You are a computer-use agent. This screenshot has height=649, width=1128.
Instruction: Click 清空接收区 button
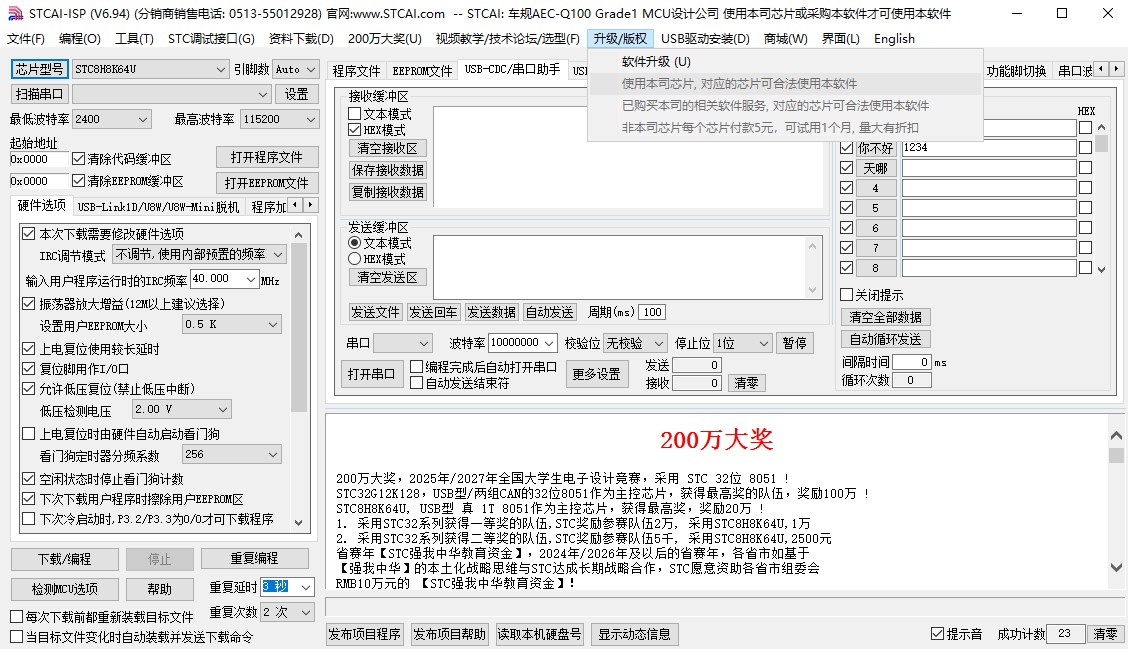point(388,148)
